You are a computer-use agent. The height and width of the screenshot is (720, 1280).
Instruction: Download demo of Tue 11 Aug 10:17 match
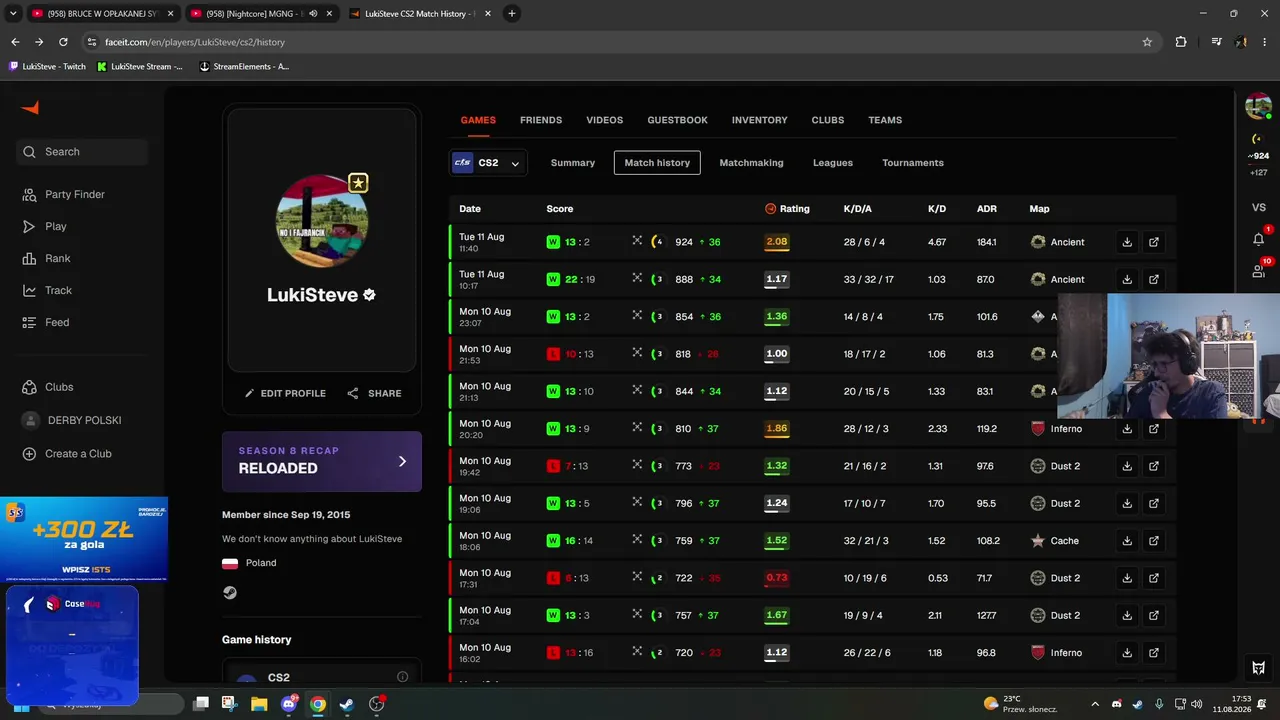point(1127,279)
